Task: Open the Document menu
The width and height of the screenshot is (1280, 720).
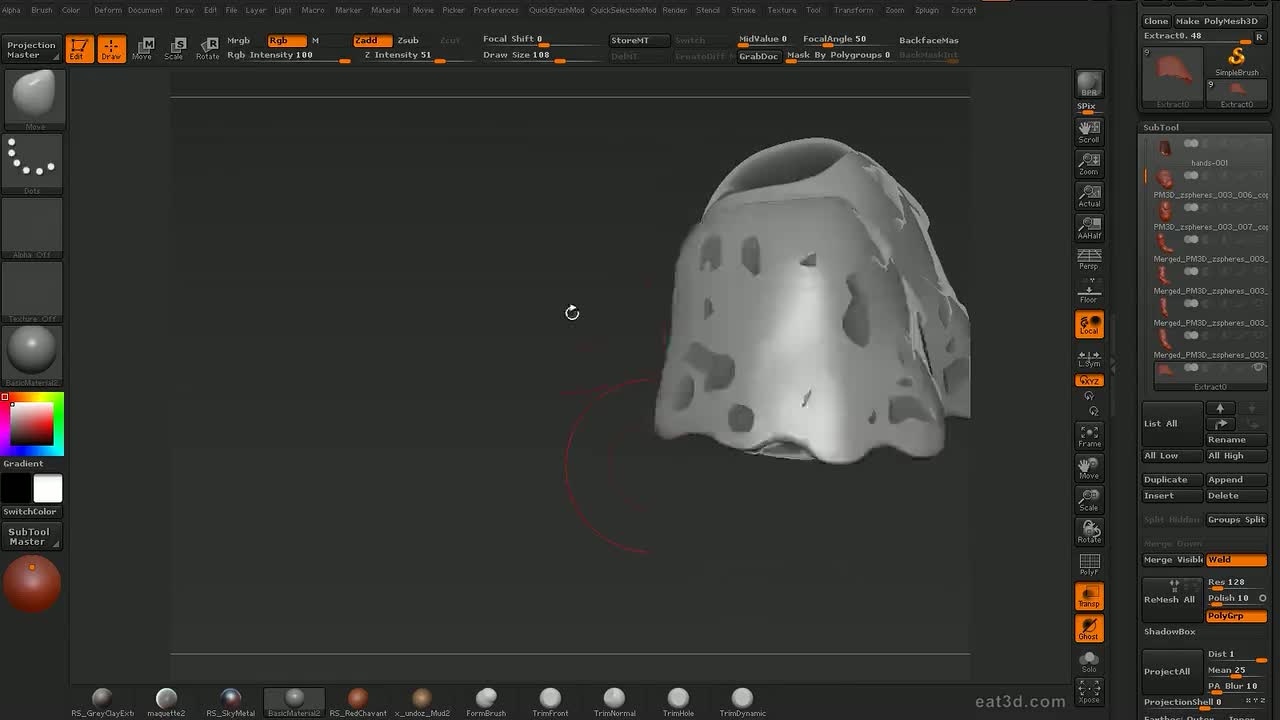Action: click(x=145, y=10)
